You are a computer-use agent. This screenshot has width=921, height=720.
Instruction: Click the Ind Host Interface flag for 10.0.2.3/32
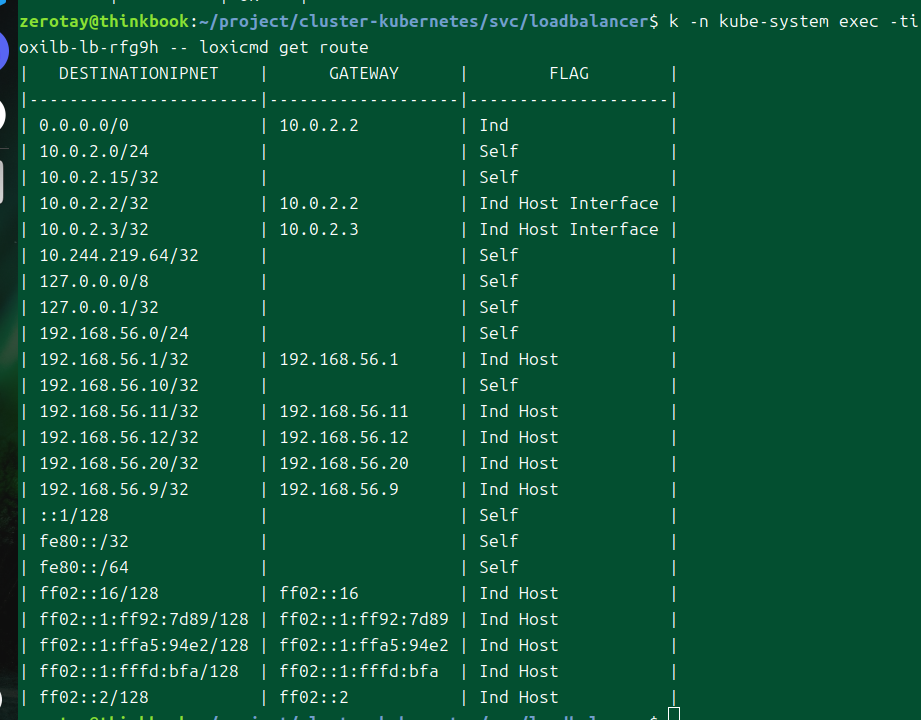(569, 229)
